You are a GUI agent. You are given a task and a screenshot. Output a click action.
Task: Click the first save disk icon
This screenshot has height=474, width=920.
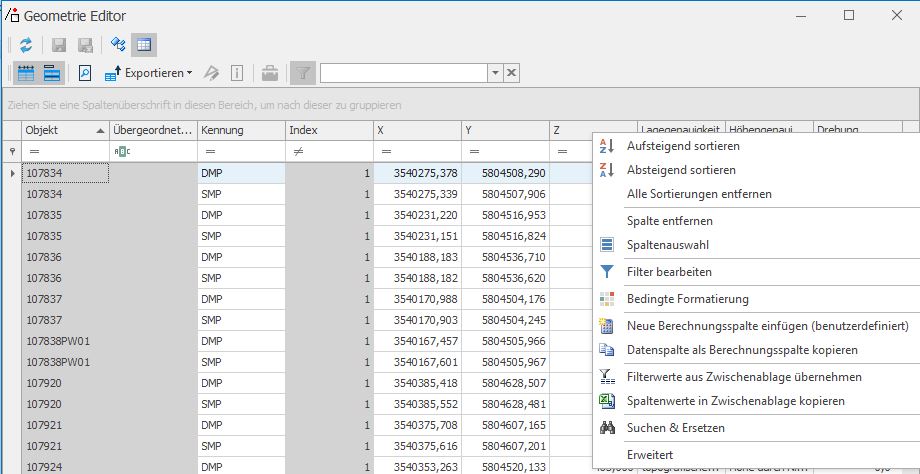(x=60, y=45)
